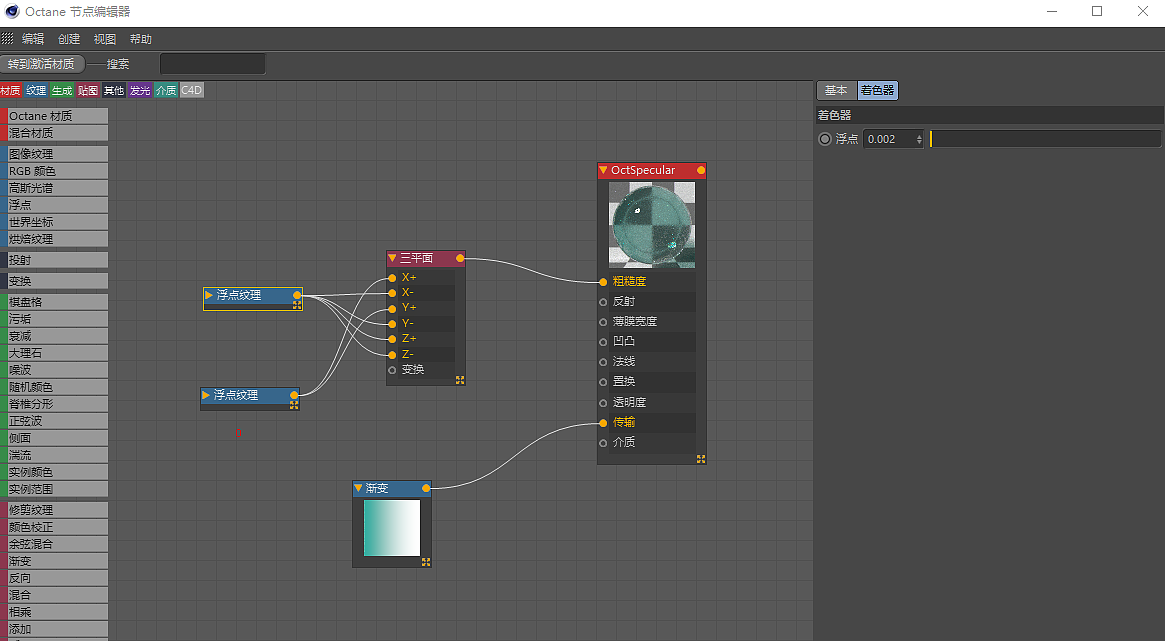Viewport: 1165px width, 641px height.
Task: Add an RGB 颜色 node
Action: (54, 171)
